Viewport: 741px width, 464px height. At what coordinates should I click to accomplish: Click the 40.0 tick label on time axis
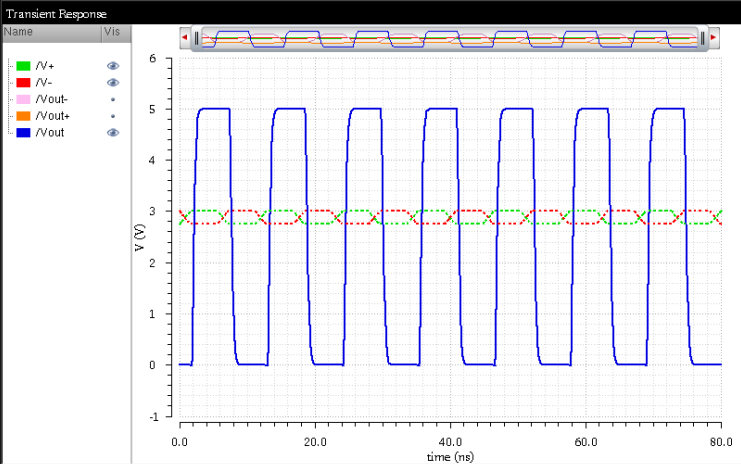(450, 442)
